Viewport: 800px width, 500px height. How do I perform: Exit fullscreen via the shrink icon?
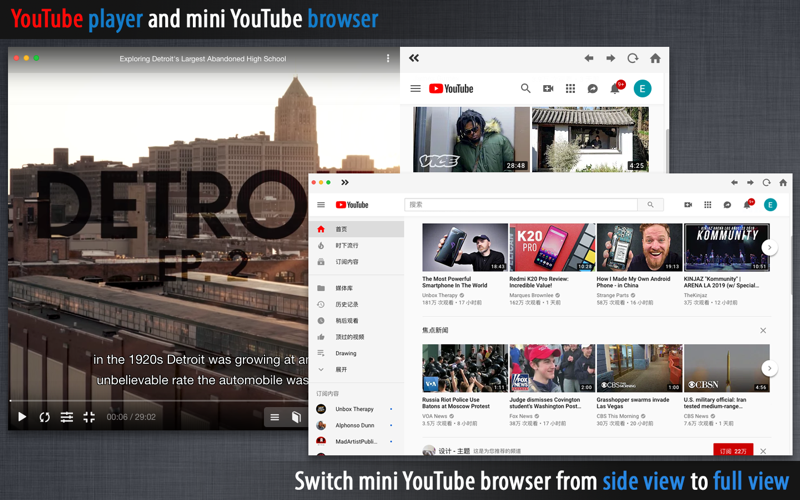[89, 417]
